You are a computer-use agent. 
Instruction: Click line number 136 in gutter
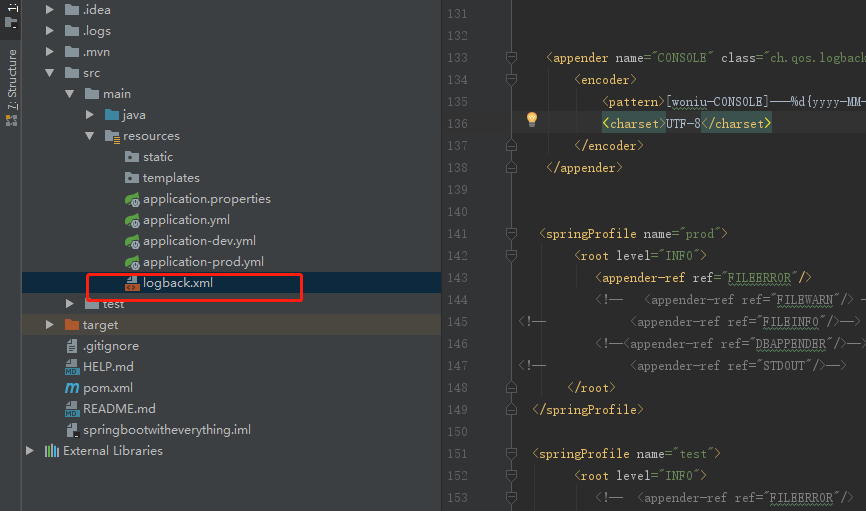coord(457,124)
